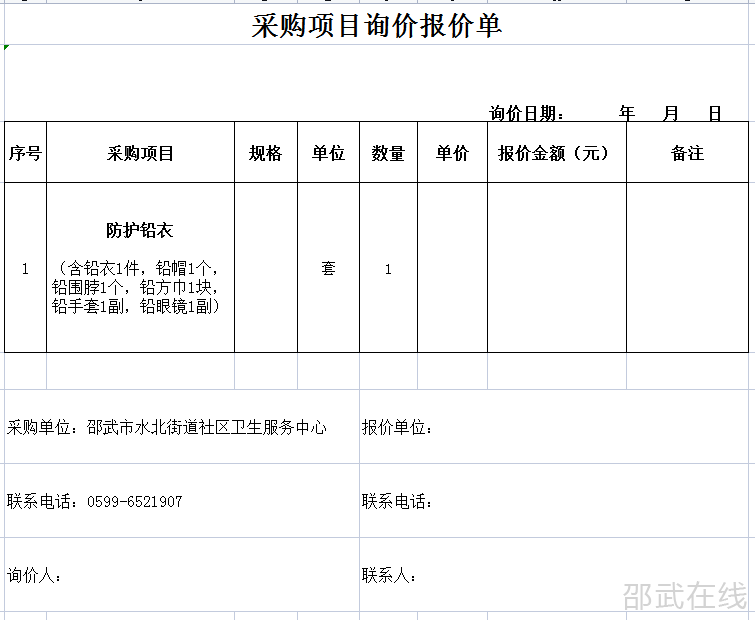Click the 单价 column header
The width and height of the screenshot is (755, 620).
point(452,153)
